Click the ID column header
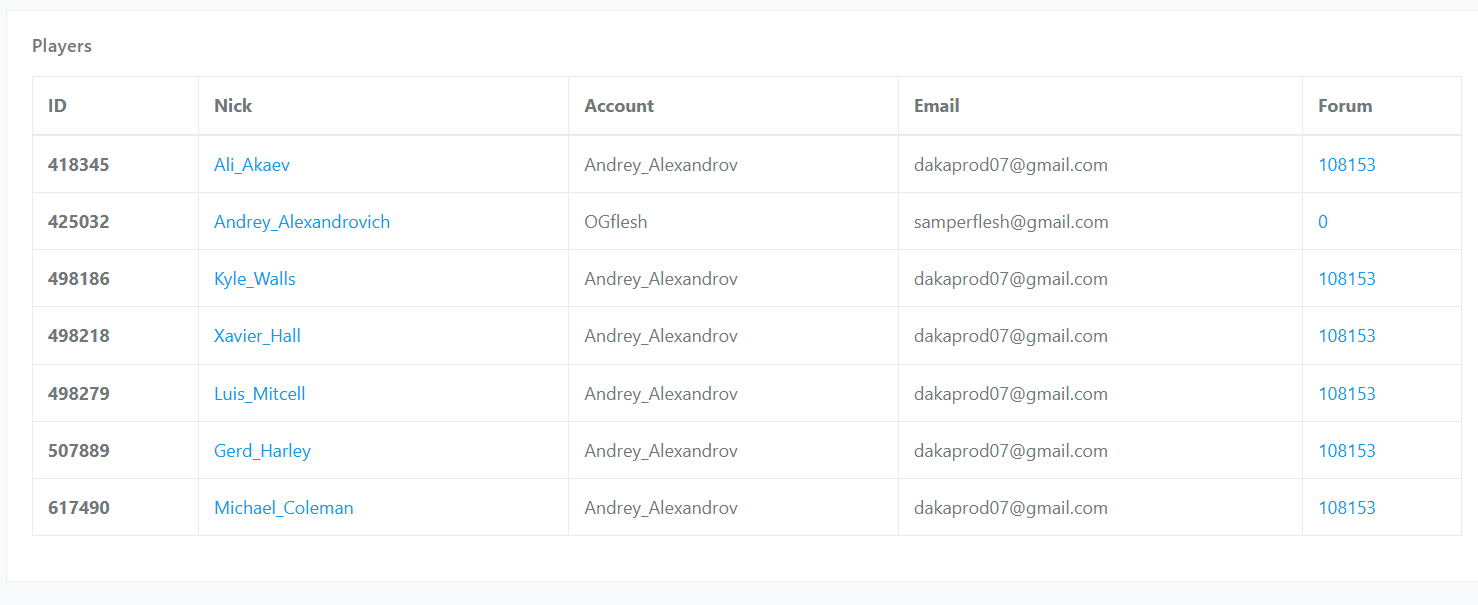The image size is (1478, 605). click(58, 106)
